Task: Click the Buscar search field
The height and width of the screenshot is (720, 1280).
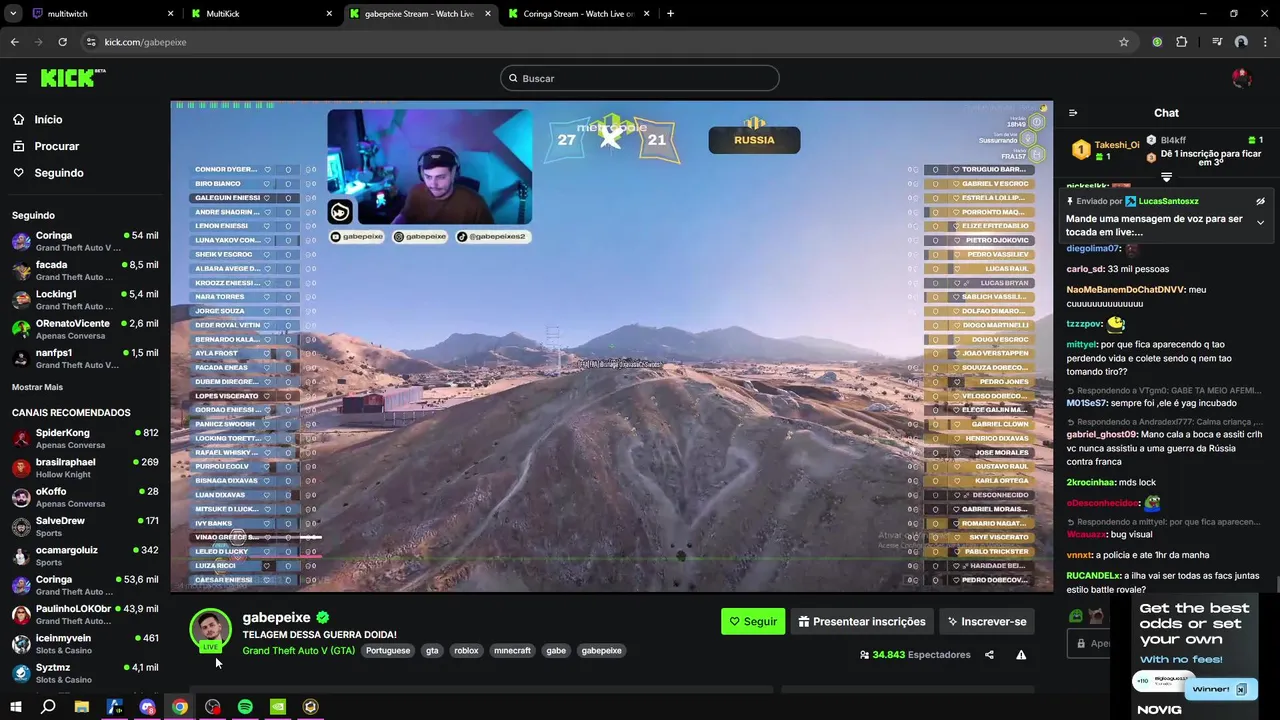Action: (640, 78)
